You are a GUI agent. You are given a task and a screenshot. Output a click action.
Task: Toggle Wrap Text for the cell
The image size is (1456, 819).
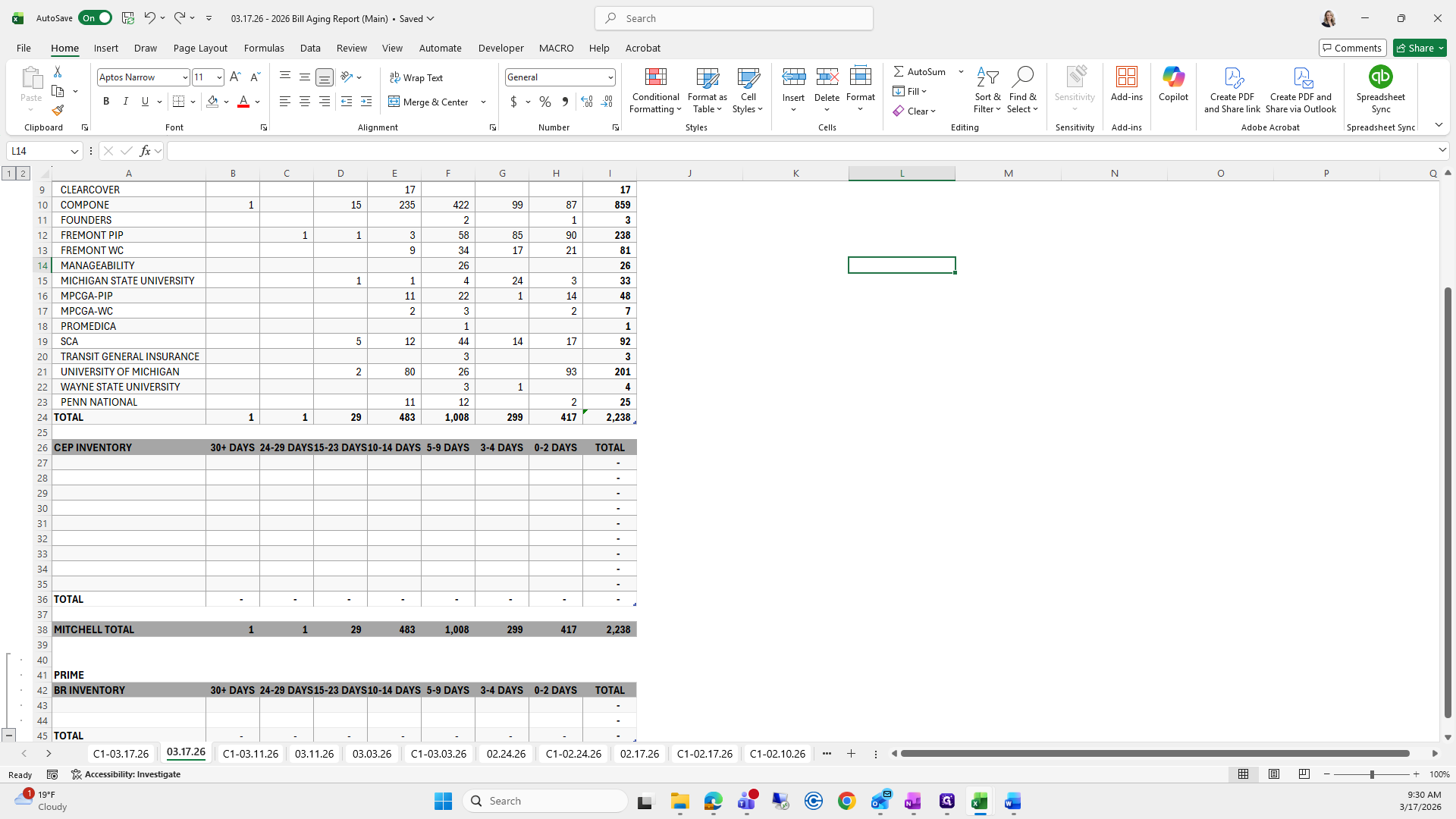(x=416, y=77)
